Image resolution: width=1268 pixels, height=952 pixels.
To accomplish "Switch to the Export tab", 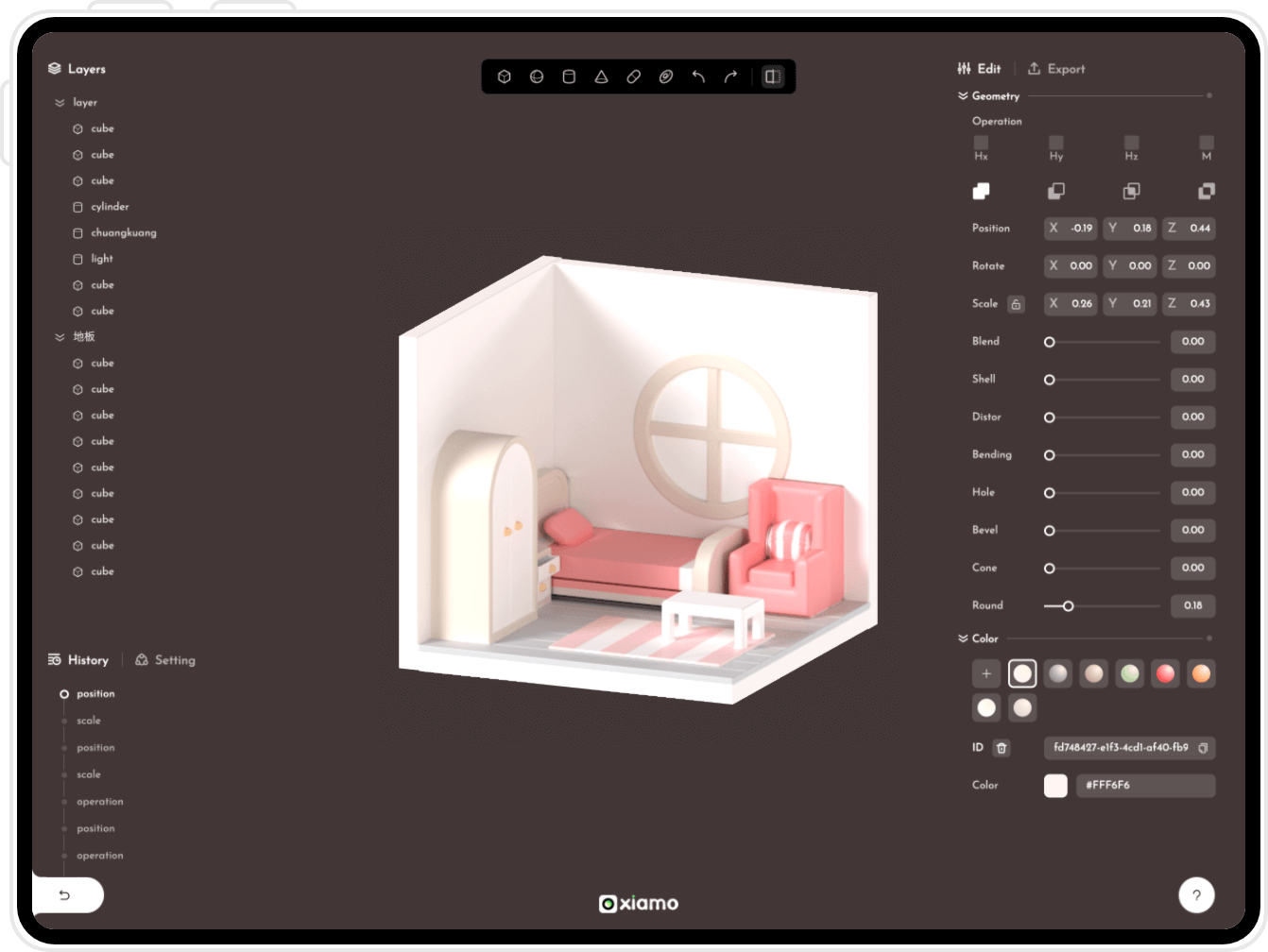I will 1056,69.
